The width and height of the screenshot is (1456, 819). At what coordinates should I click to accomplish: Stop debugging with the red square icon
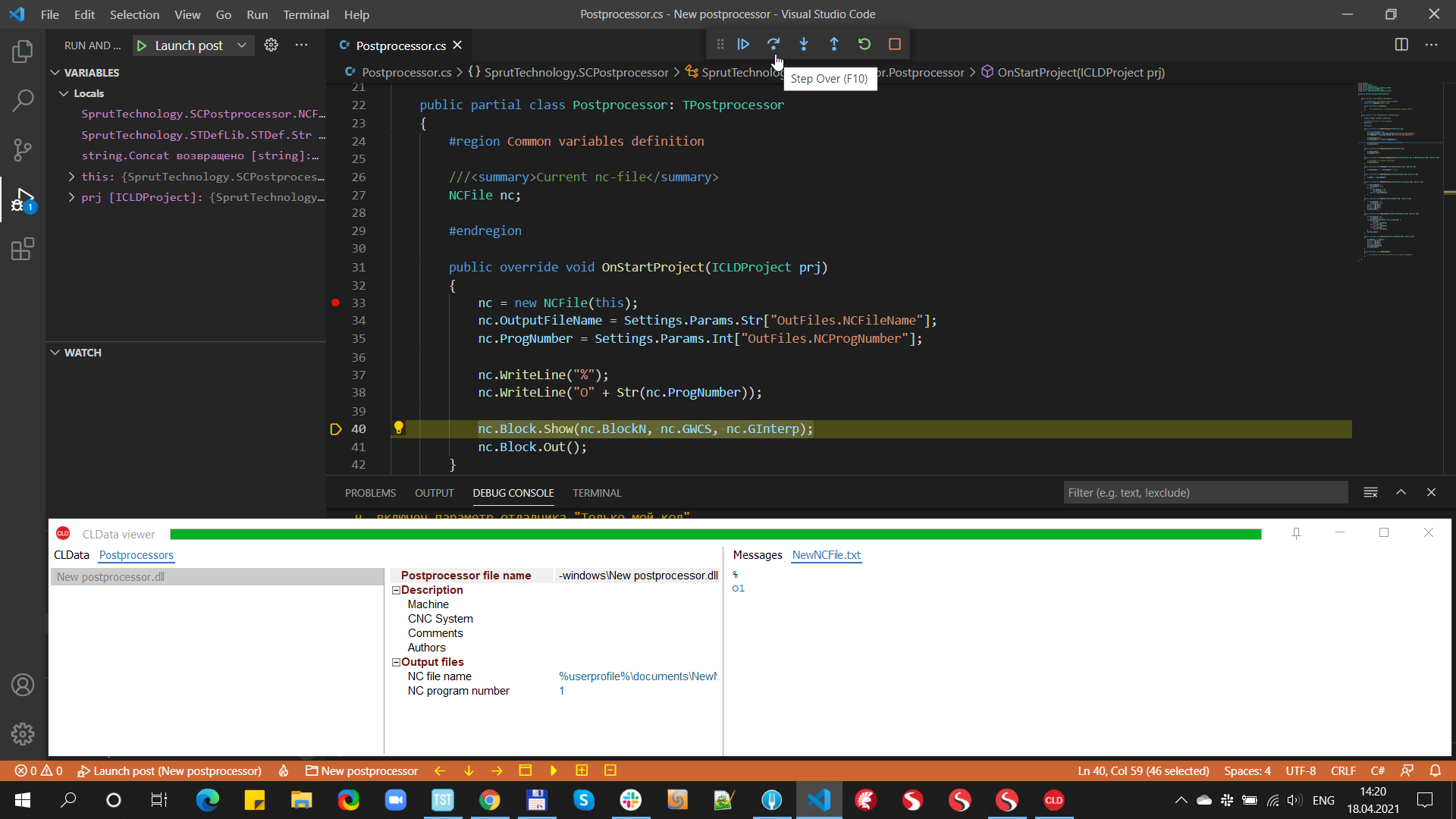(x=894, y=44)
